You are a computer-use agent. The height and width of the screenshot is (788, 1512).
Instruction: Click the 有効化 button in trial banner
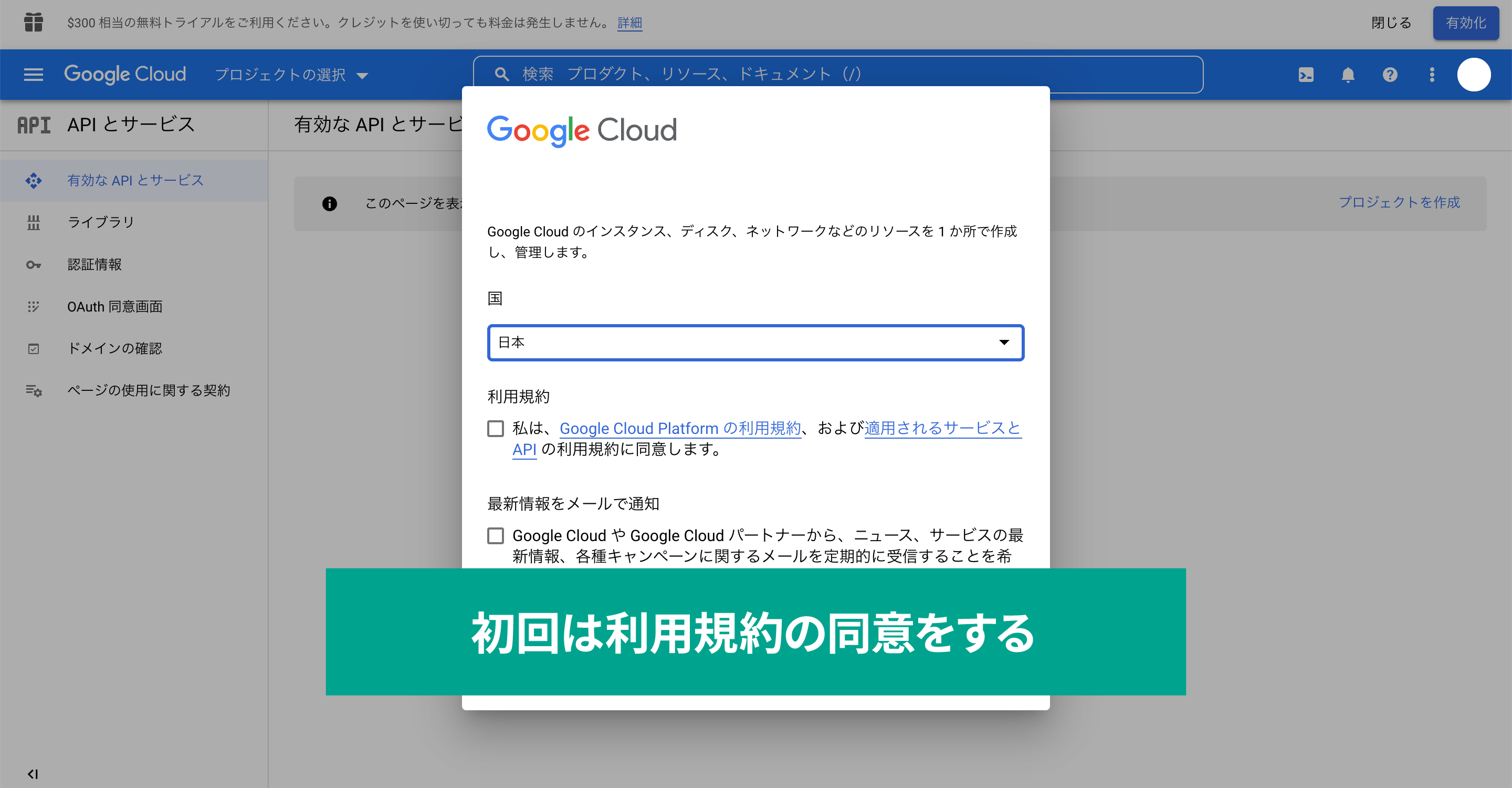(x=1466, y=23)
